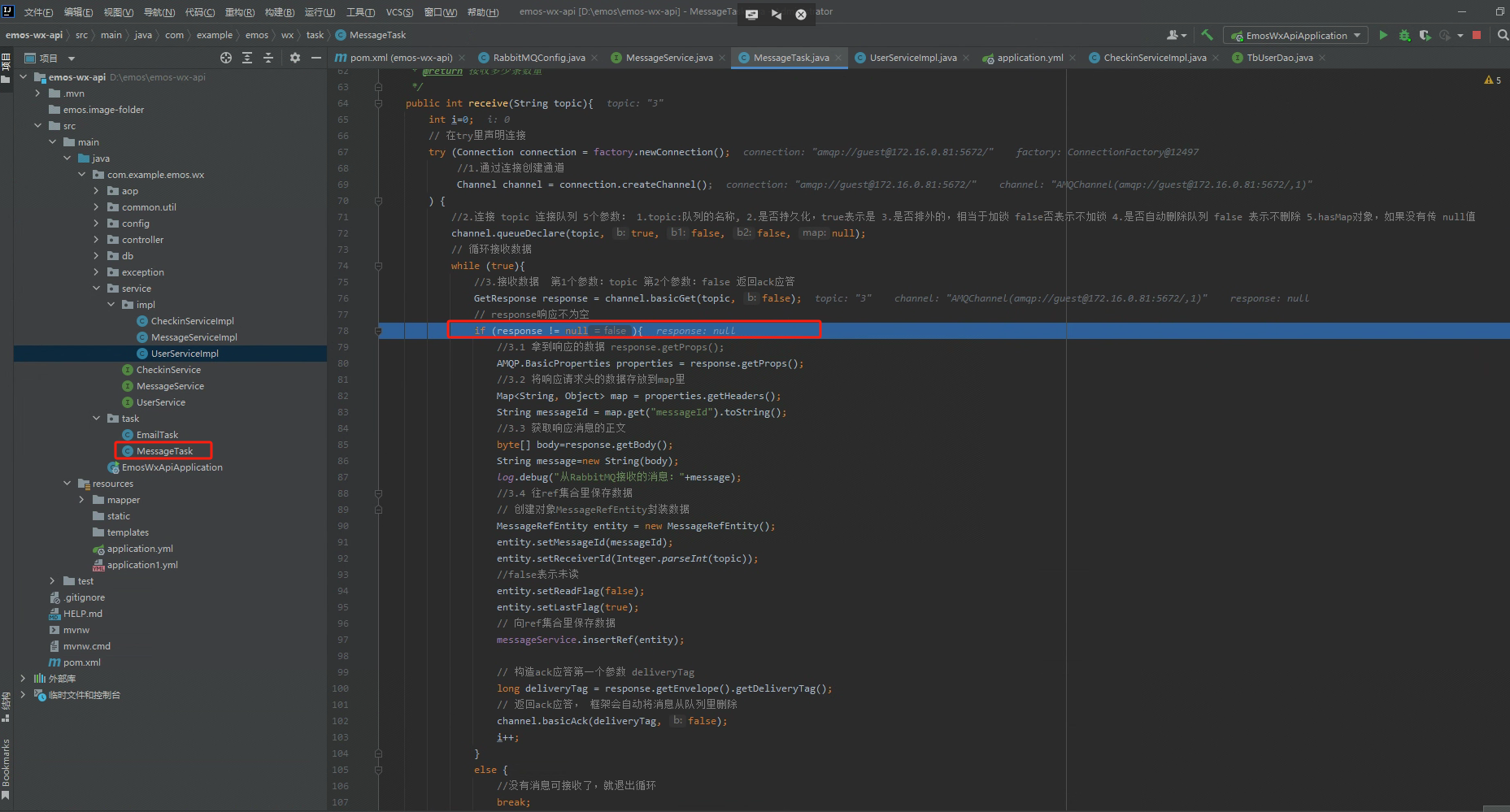1510x812 pixels.
Task: Open EmailTask class in project tree
Action: (x=157, y=435)
